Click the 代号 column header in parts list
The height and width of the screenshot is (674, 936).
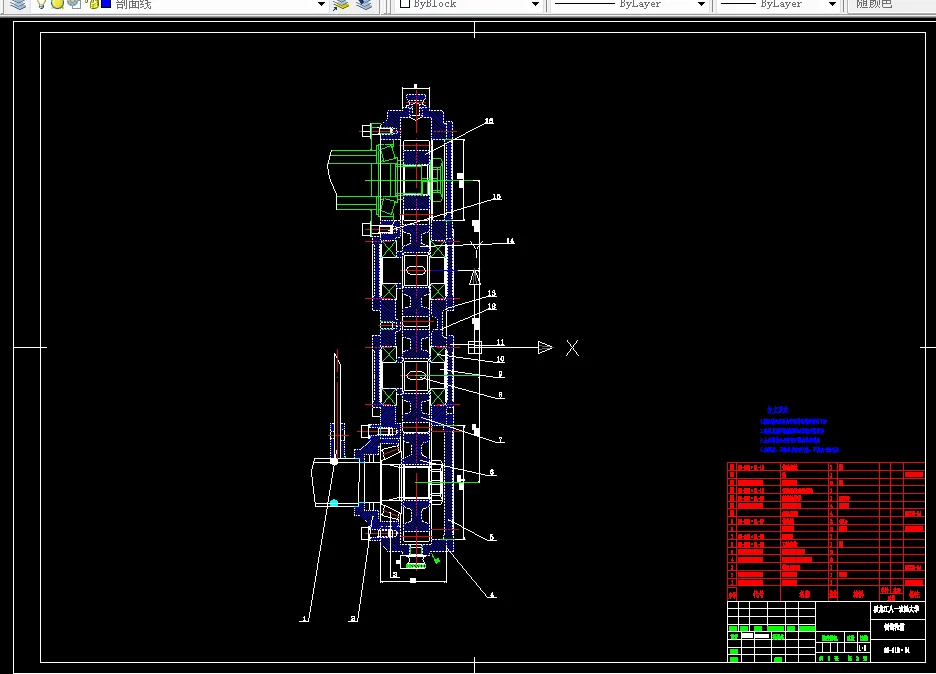tap(758, 594)
